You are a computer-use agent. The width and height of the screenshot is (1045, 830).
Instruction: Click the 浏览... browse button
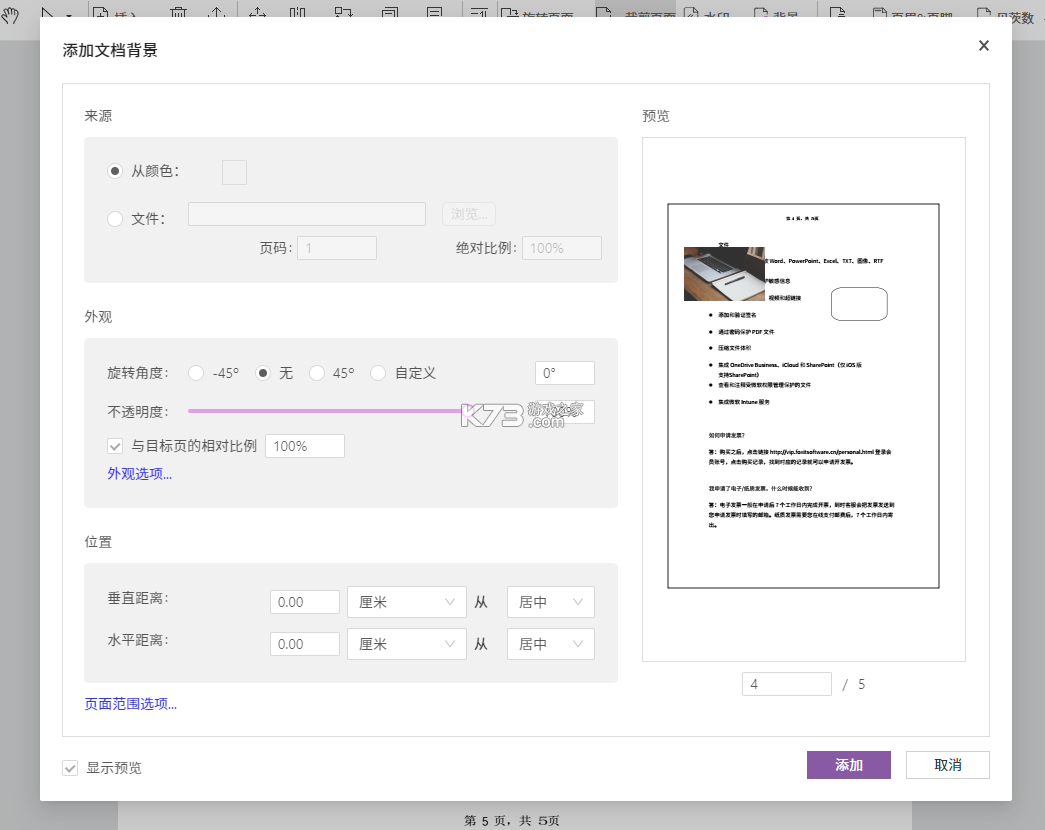pyautogui.click(x=469, y=214)
